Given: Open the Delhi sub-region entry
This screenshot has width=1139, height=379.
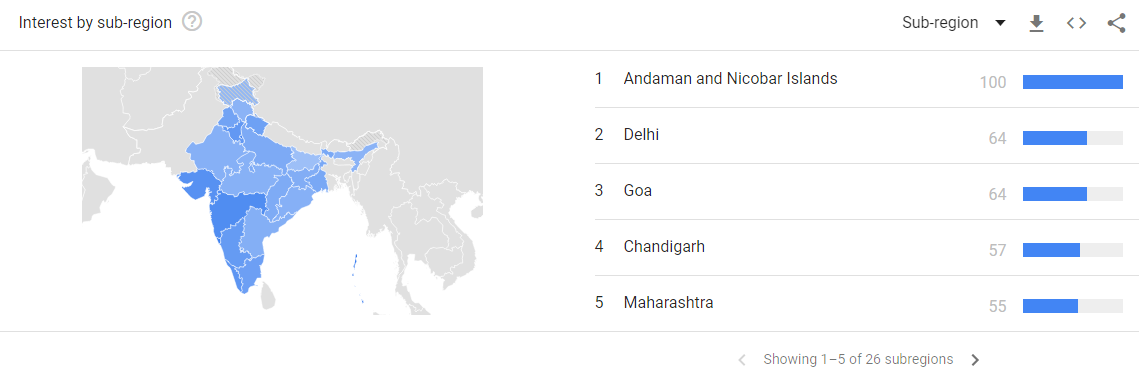Looking at the screenshot, I should tap(861, 136).
